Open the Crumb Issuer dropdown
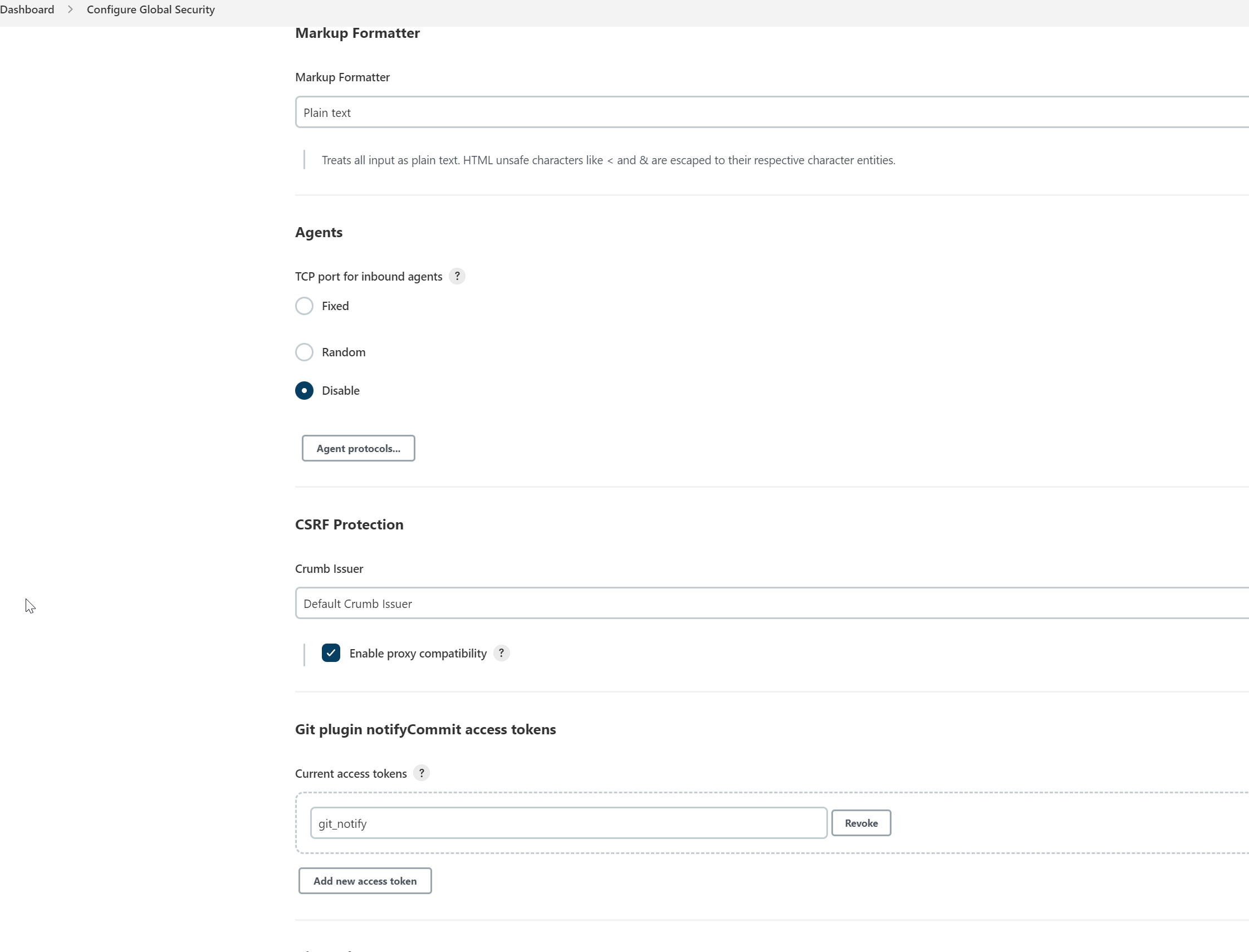Viewport: 1249px width, 952px height. click(x=771, y=603)
